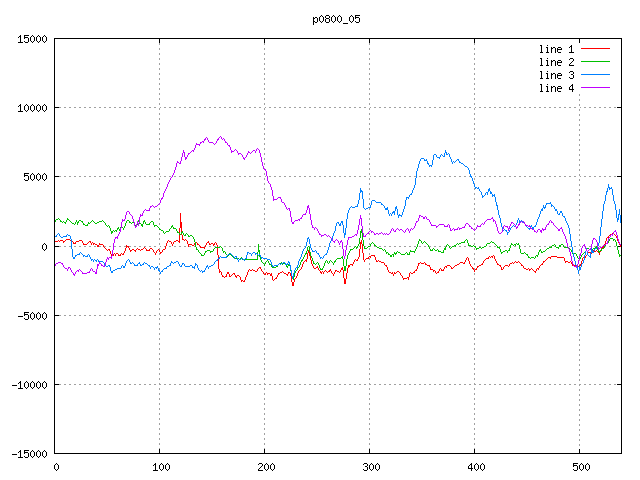
Task: Click the 5000 y-axis tick label
Action: tap(35, 177)
